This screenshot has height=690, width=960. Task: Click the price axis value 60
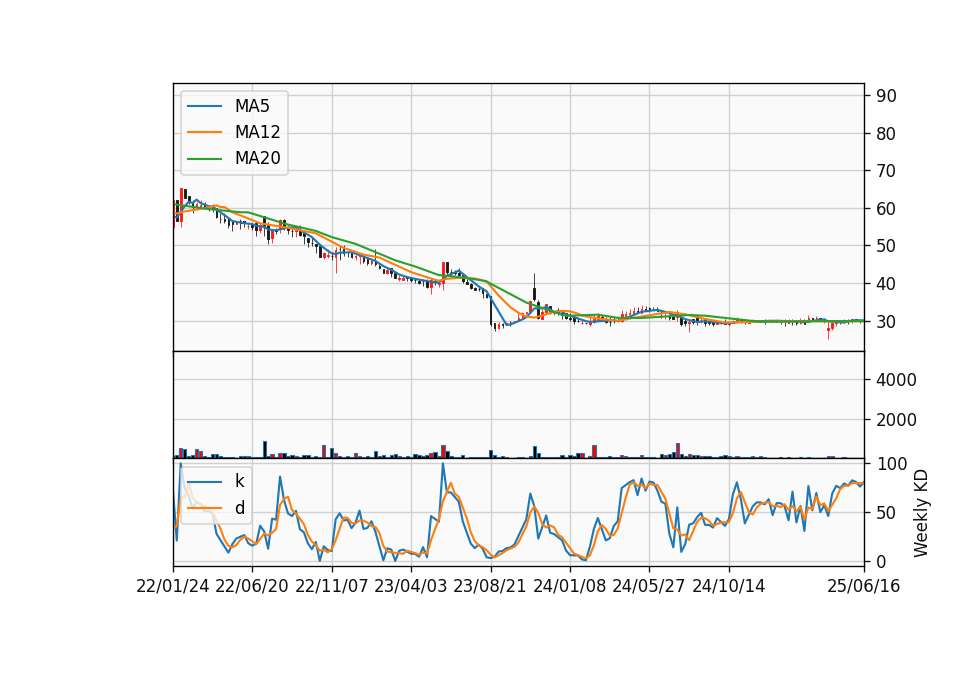coord(886,209)
